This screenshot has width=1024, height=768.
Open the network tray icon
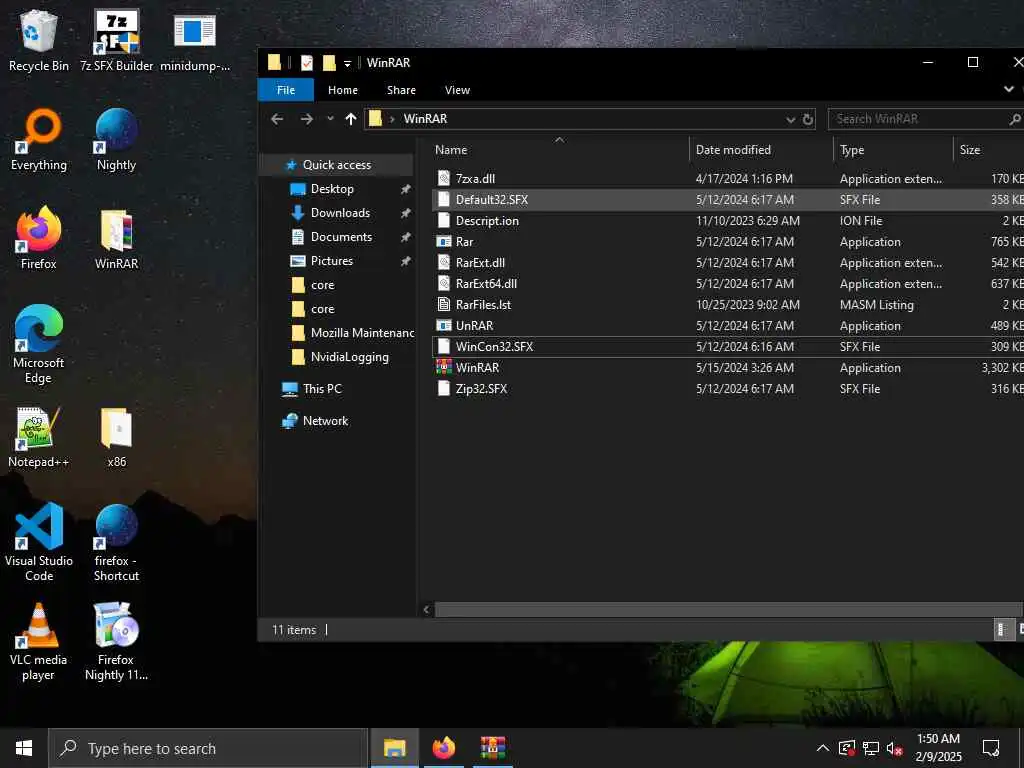pos(871,748)
